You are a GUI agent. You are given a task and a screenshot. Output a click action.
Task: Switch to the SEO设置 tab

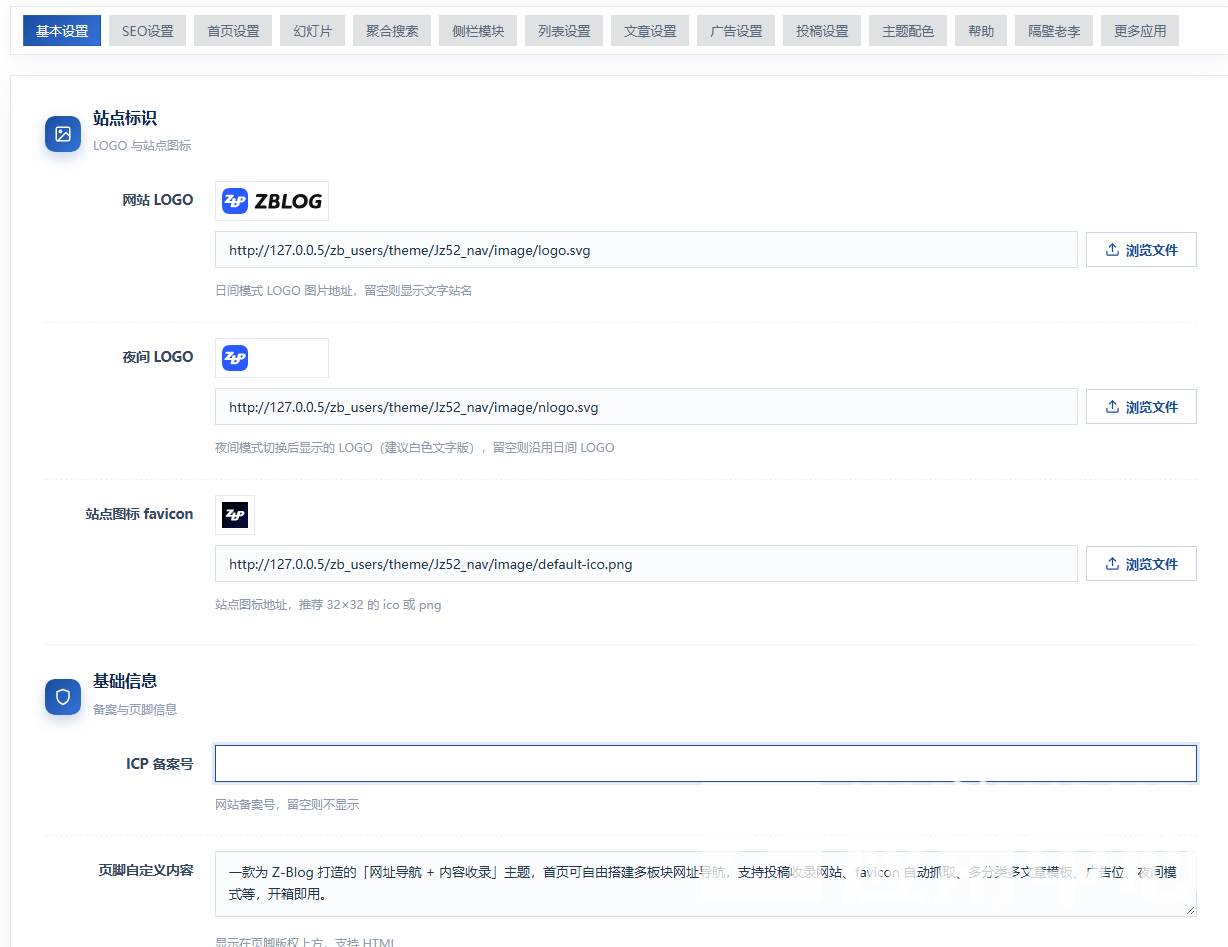click(x=148, y=31)
